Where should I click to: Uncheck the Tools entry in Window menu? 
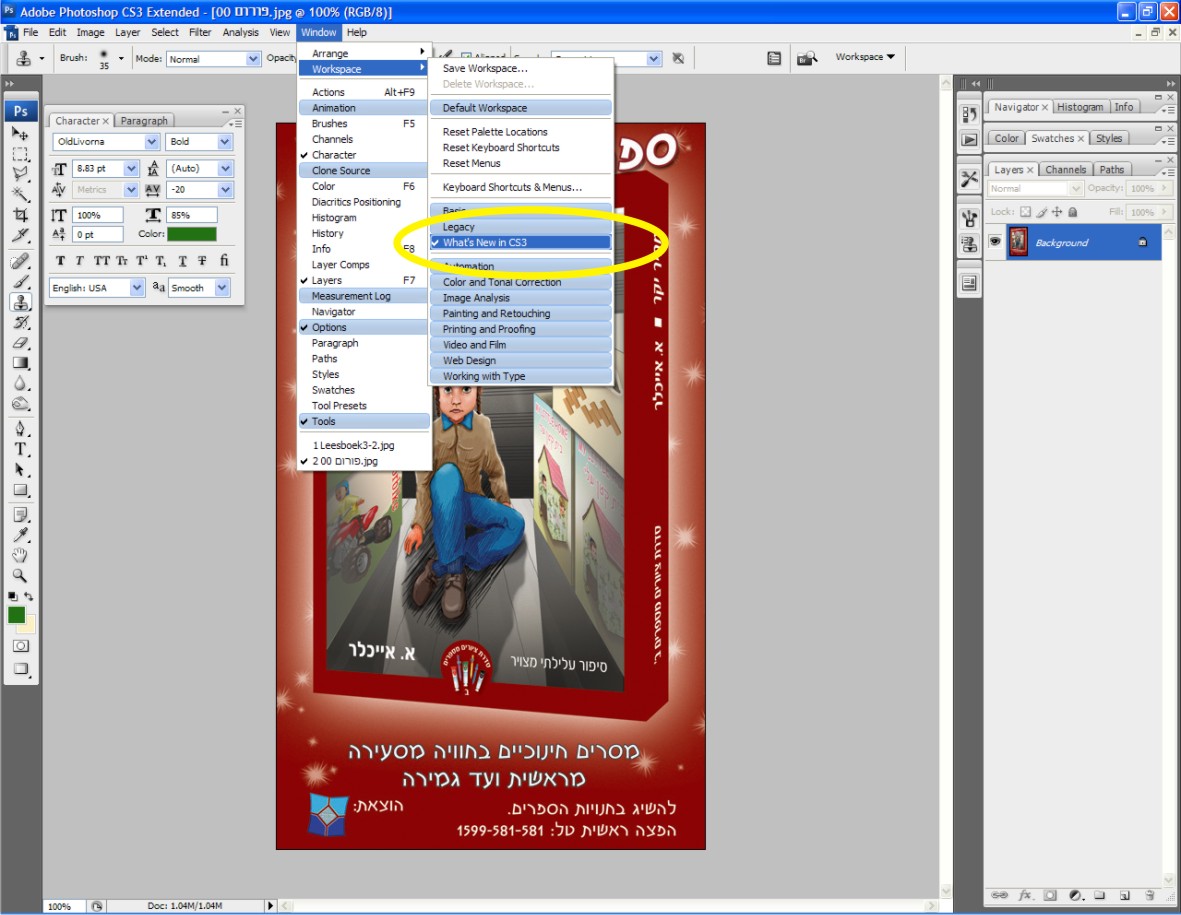pyautogui.click(x=364, y=422)
